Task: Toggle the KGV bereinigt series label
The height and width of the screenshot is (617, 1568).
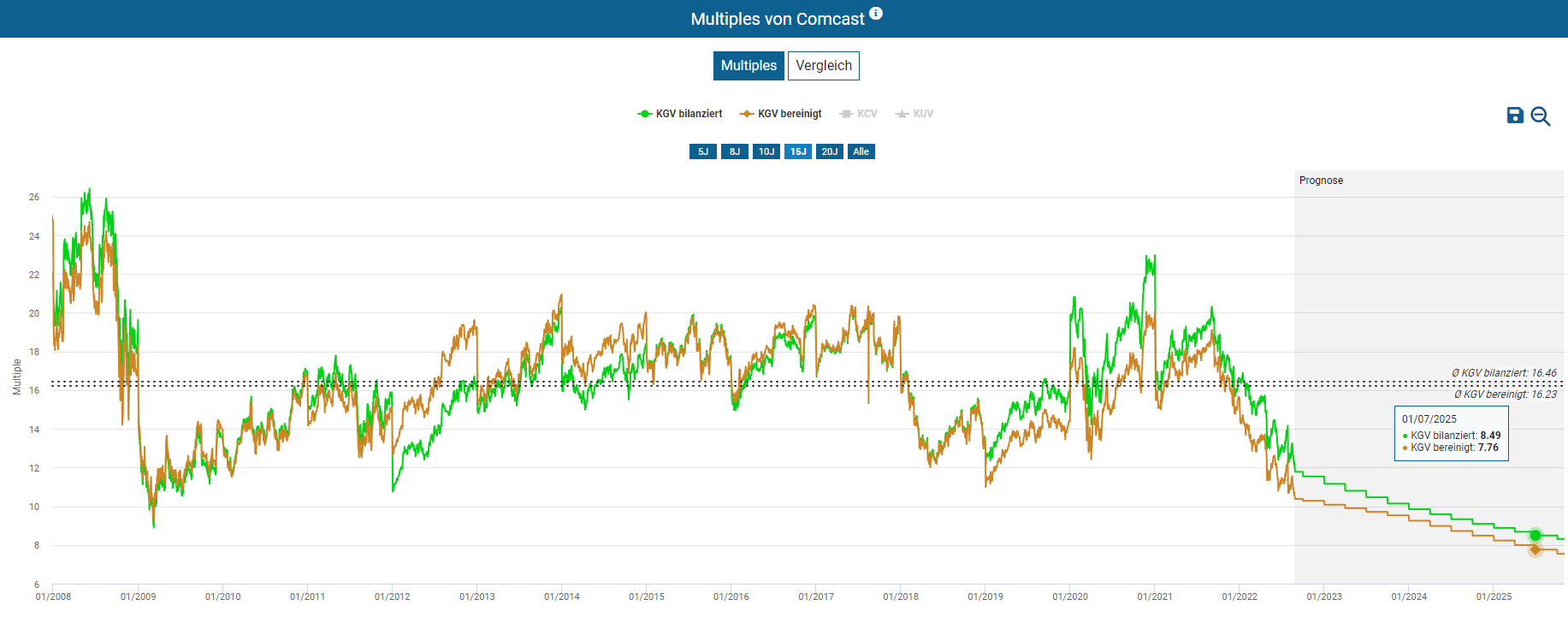Action: [x=790, y=114]
